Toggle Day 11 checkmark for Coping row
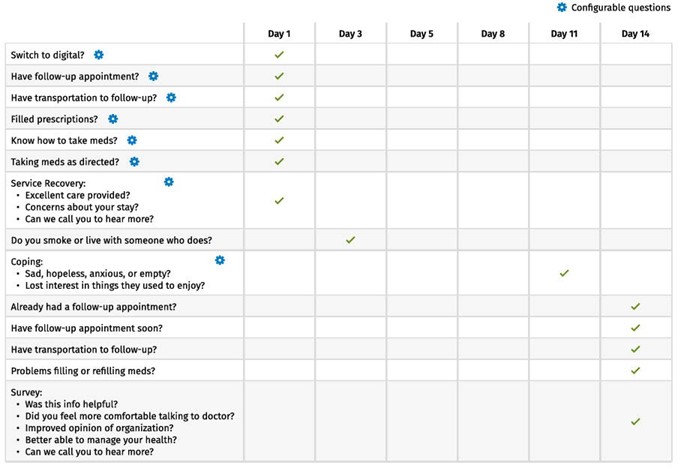The height and width of the screenshot is (468, 678). [564, 272]
